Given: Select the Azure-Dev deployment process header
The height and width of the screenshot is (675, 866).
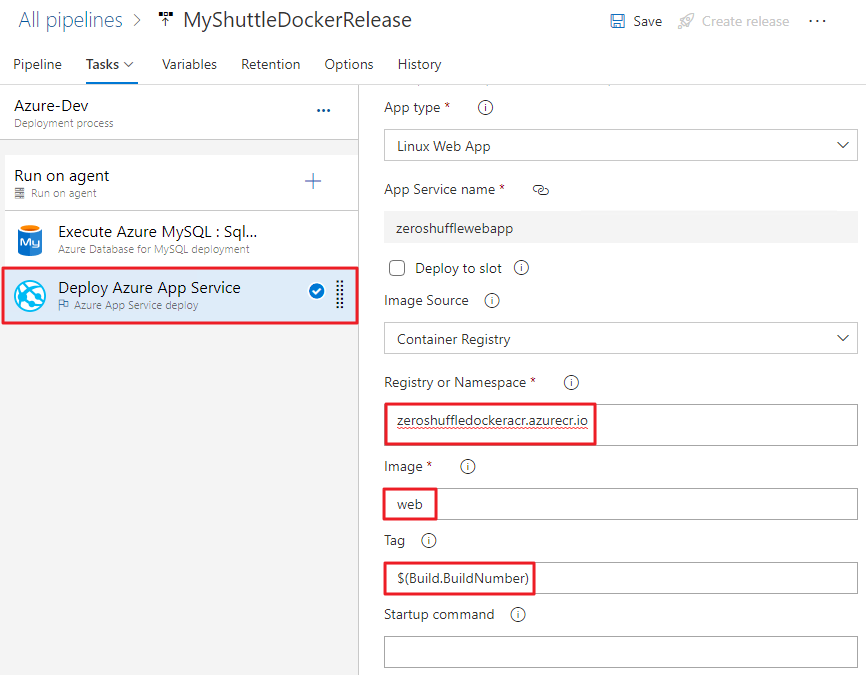Looking at the screenshot, I should [x=179, y=113].
